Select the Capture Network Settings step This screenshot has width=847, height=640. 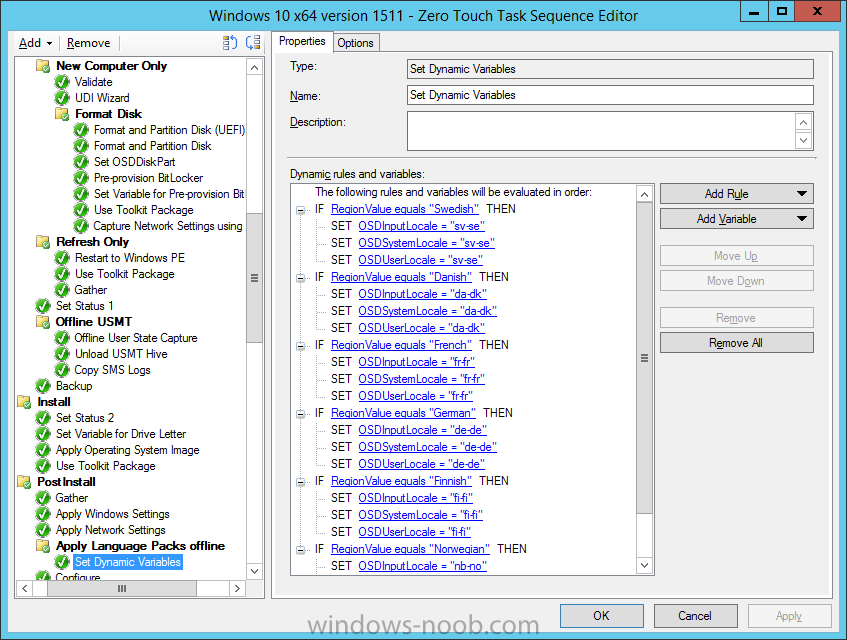click(x=168, y=226)
